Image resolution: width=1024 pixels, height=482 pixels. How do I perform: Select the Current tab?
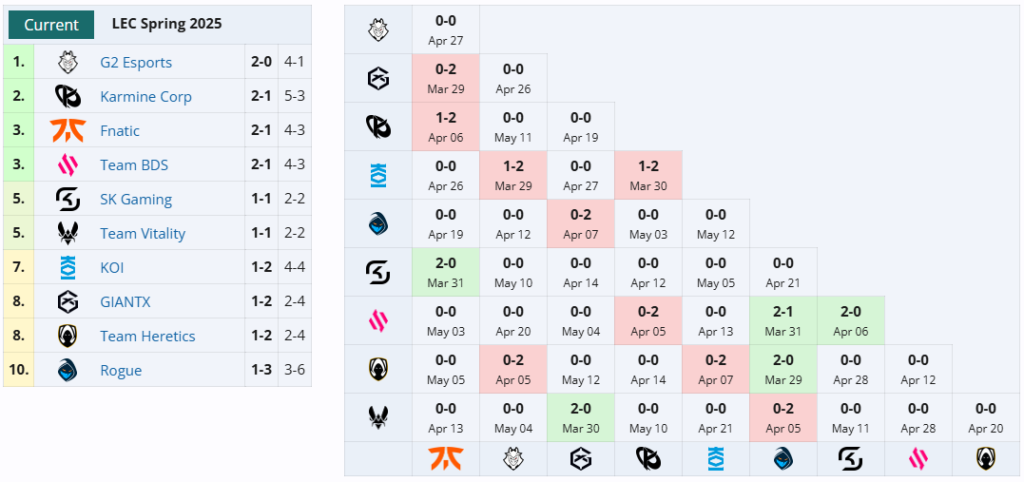[x=52, y=25]
